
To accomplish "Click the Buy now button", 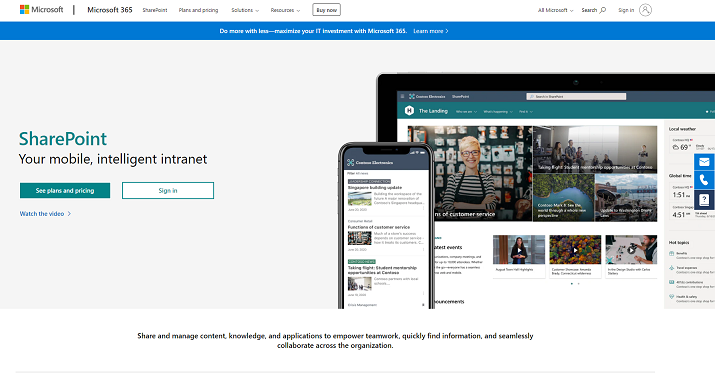I will tap(326, 10).
